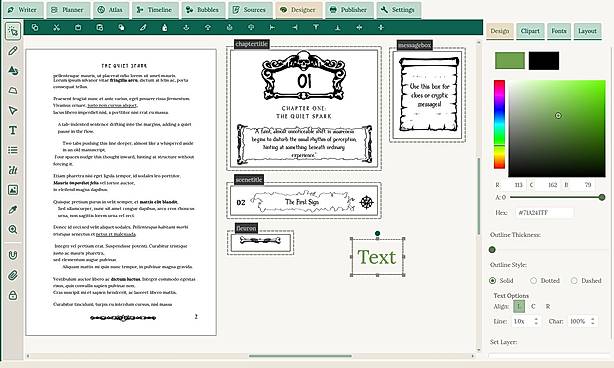Set text alignment to C

[x=533, y=307]
